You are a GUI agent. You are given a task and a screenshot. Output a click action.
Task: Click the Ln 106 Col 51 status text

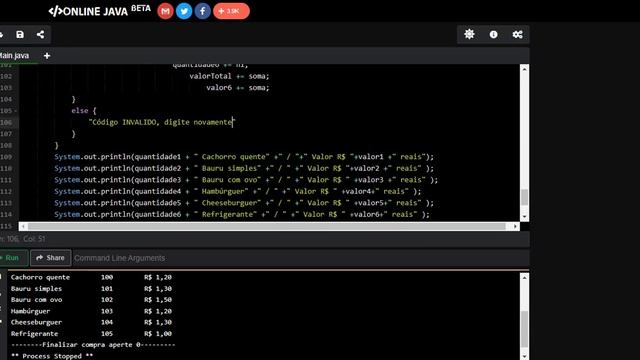[22, 239]
